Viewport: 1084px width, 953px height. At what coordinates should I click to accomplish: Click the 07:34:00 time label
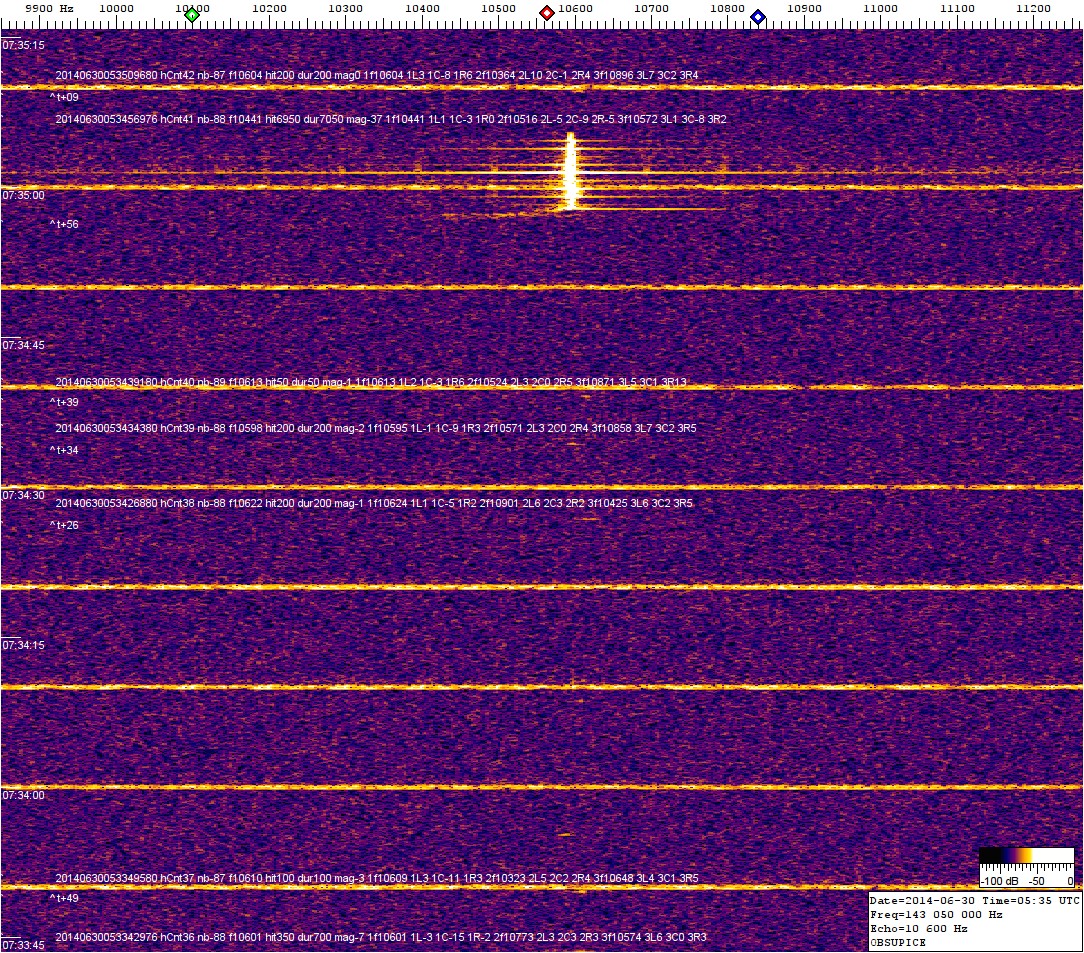pyautogui.click(x=23, y=795)
